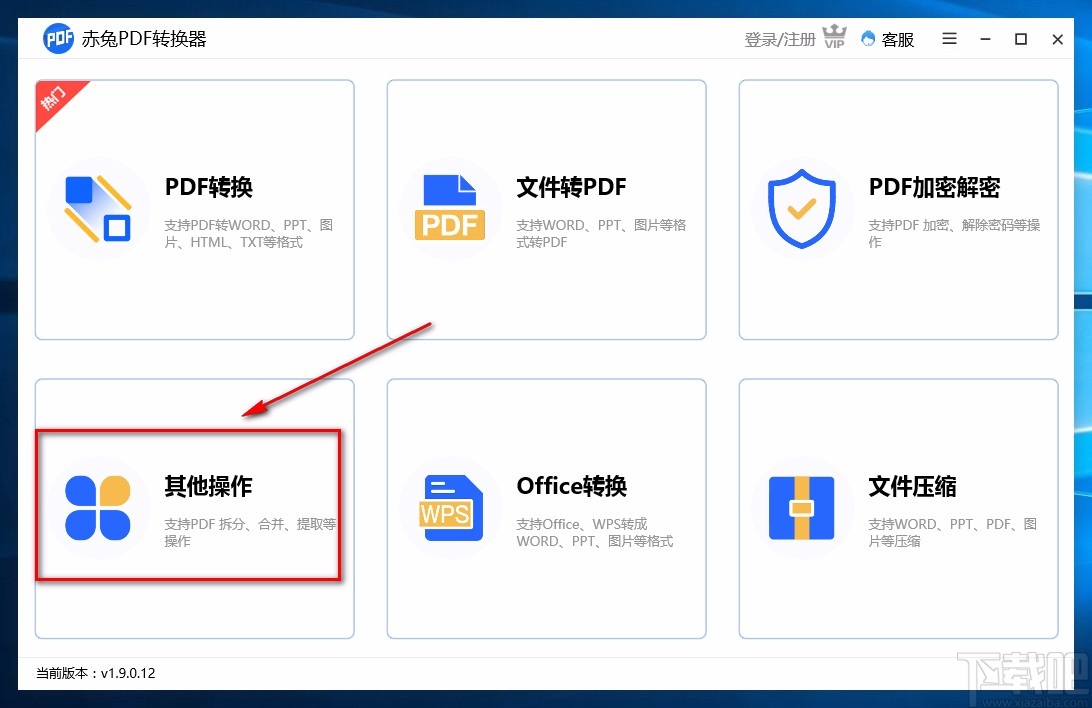Screen dimensions: 1092x708
Task: Open the PDF加密解密 feature card
Action: click(x=898, y=209)
